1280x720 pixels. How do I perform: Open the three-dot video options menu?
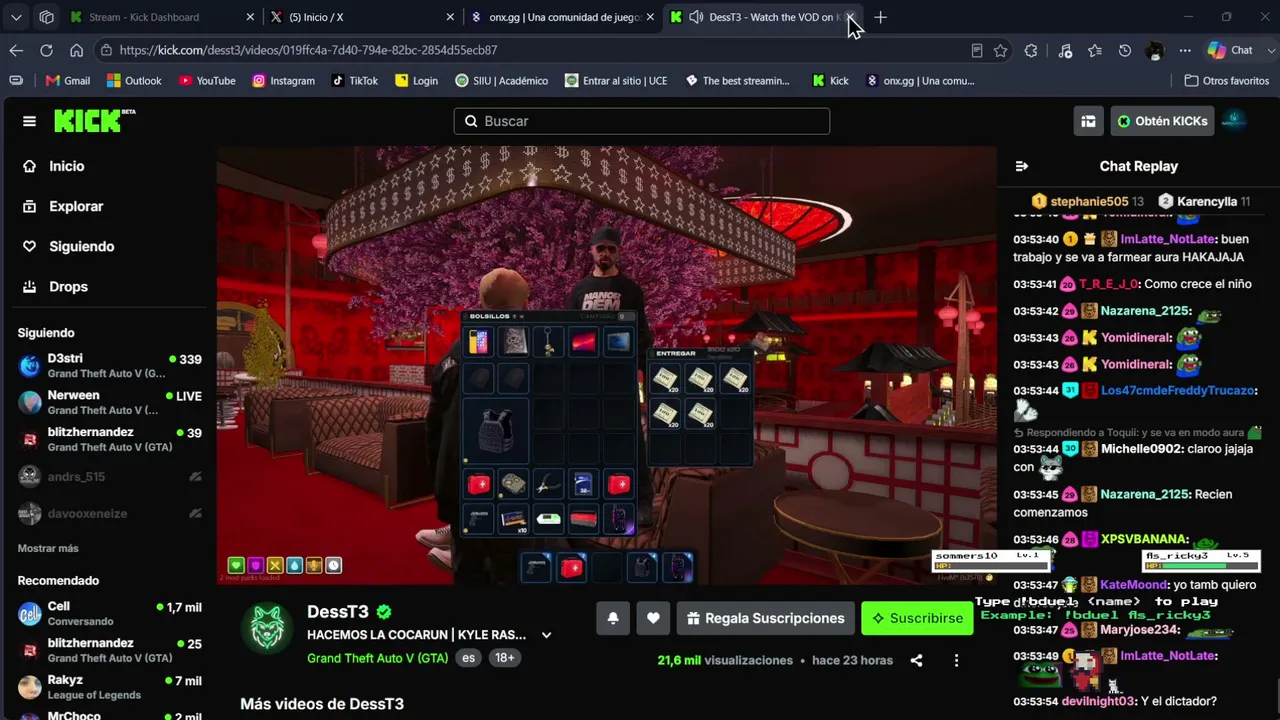pyautogui.click(x=956, y=660)
